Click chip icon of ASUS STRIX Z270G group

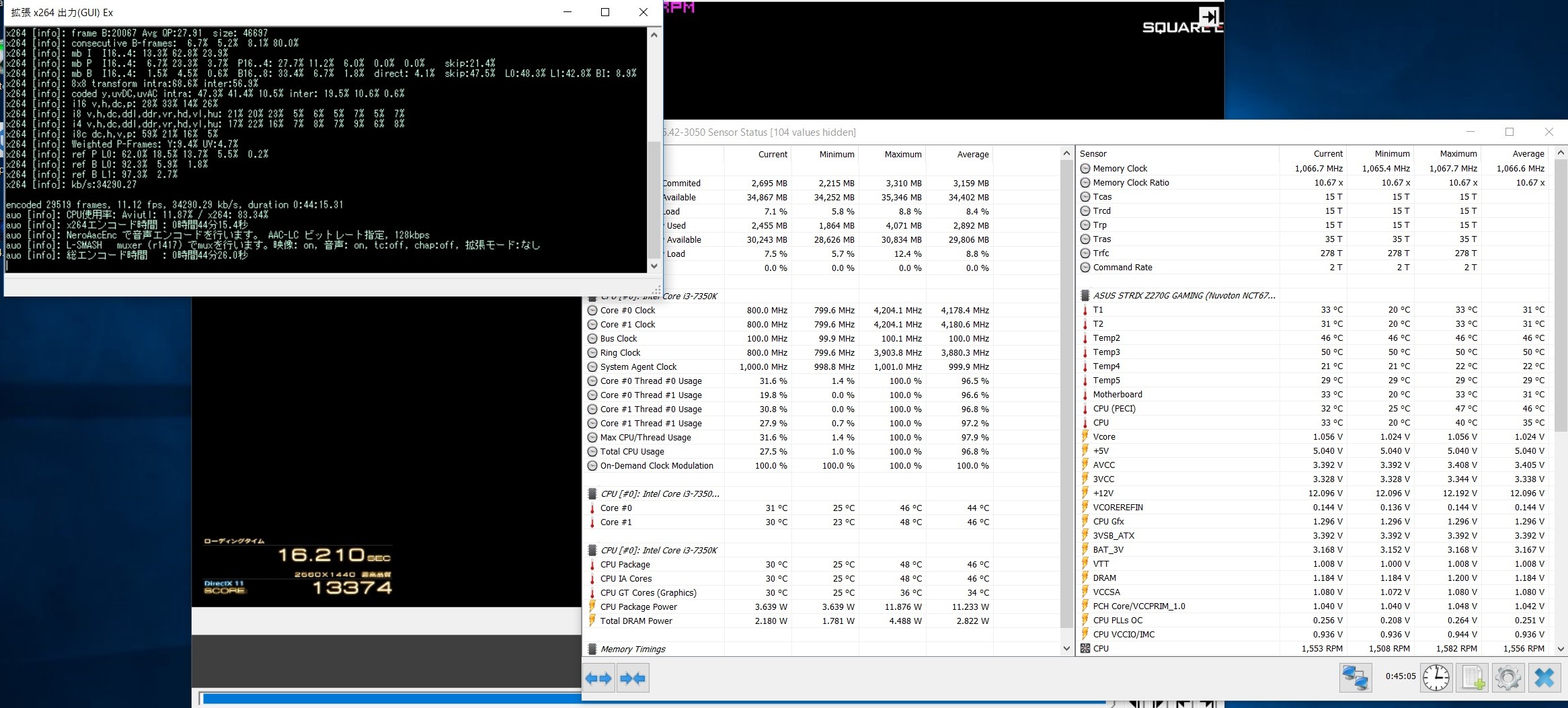[1085, 295]
